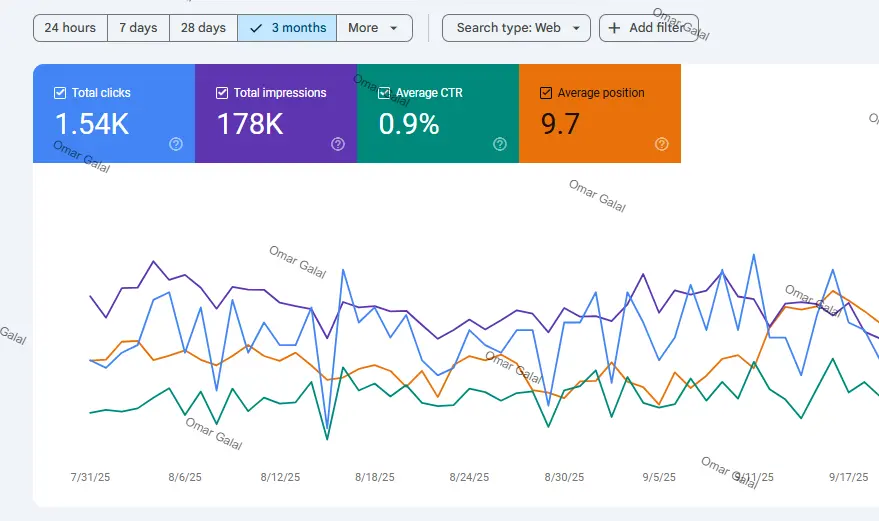Toggle the Total impressions checkbox
This screenshot has height=521, width=879.
tap(222, 93)
